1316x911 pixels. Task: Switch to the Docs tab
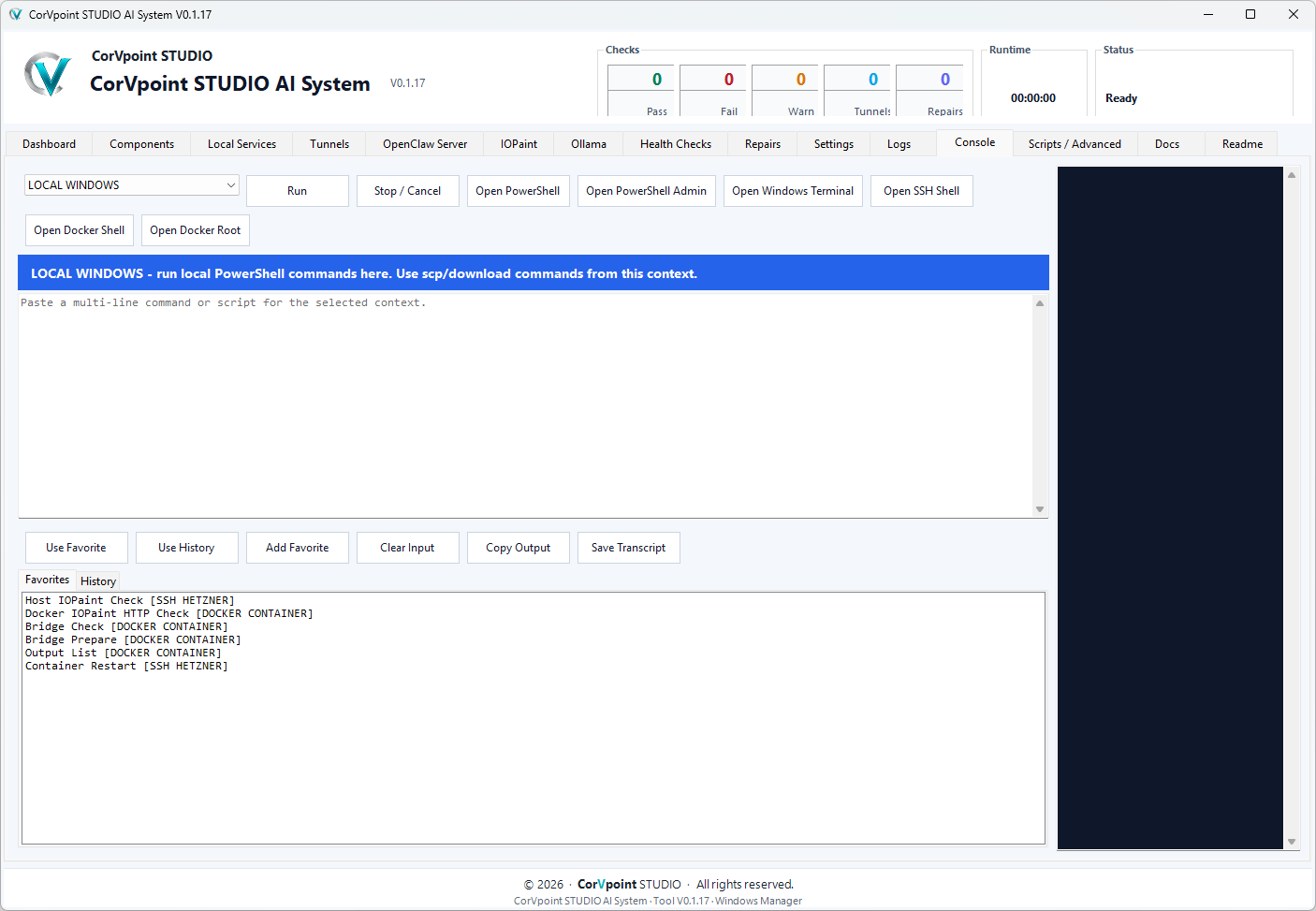click(1167, 144)
